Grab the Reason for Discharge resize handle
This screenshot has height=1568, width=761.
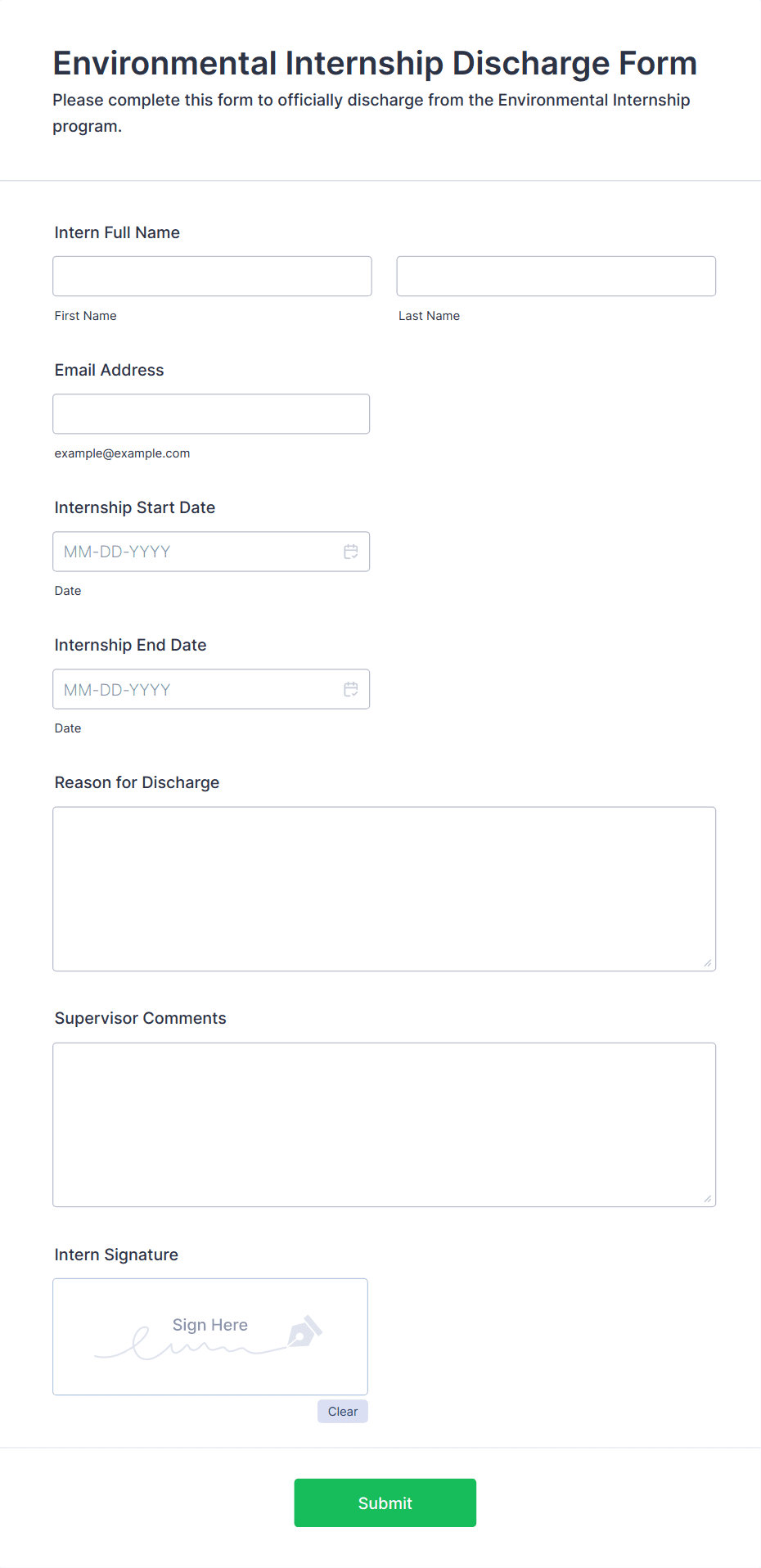point(708,963)
